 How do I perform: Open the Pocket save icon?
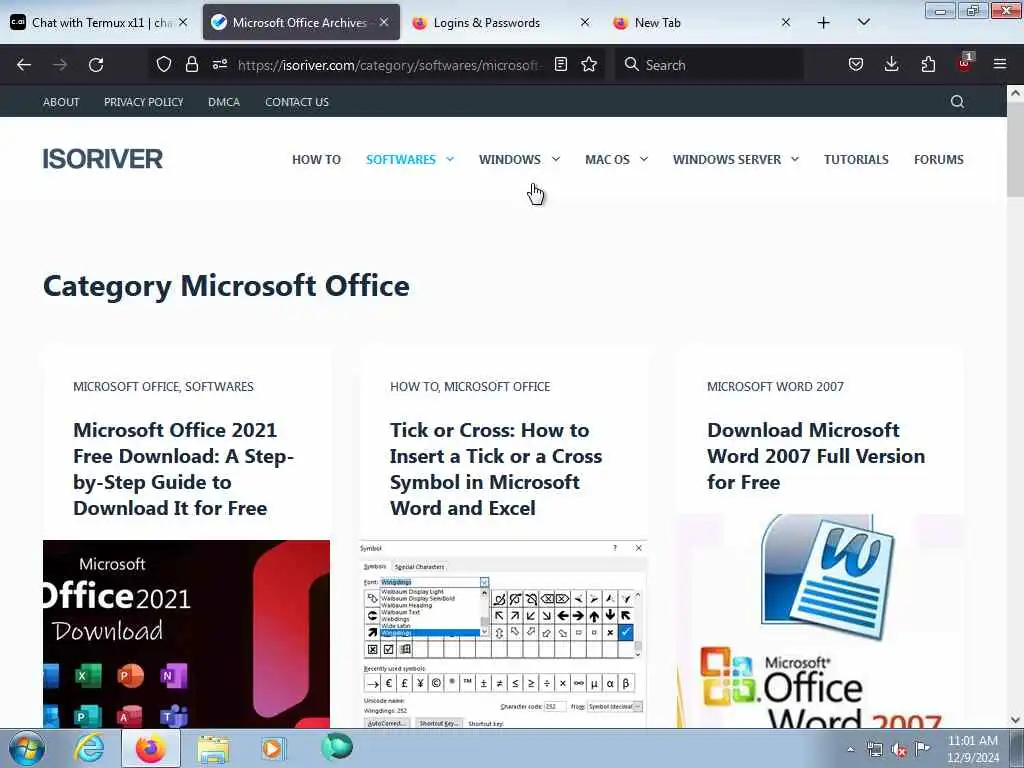point(856,64)
